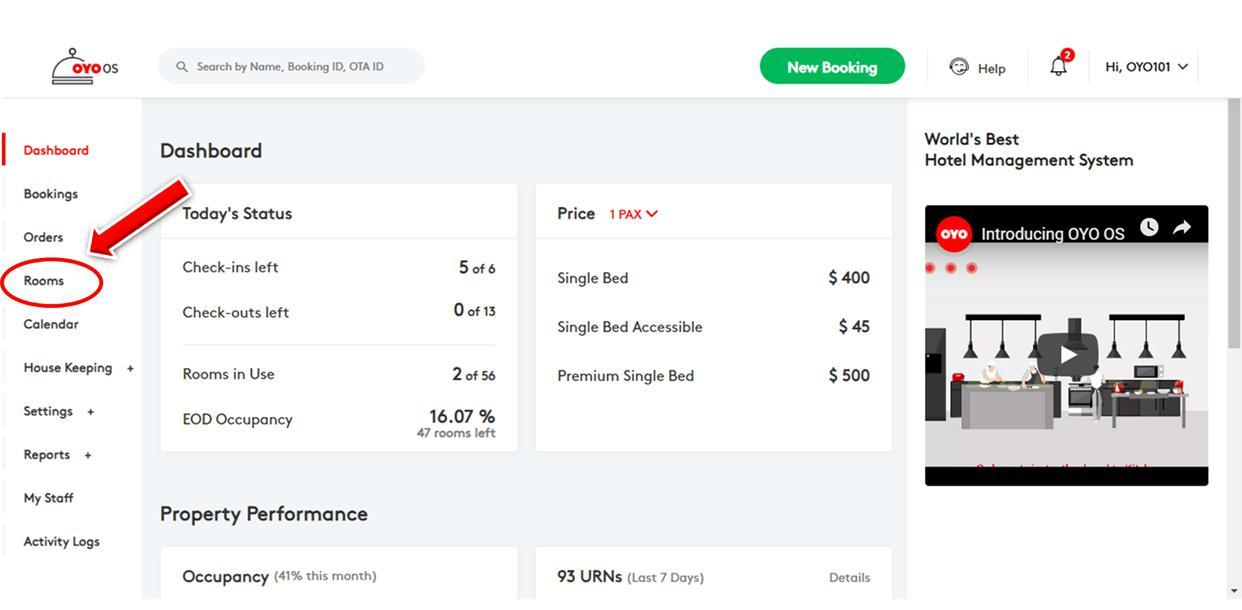Screen dimensions: 1242x610
Task: Click the Help smiley icon
Action: (x=959, y=67)
